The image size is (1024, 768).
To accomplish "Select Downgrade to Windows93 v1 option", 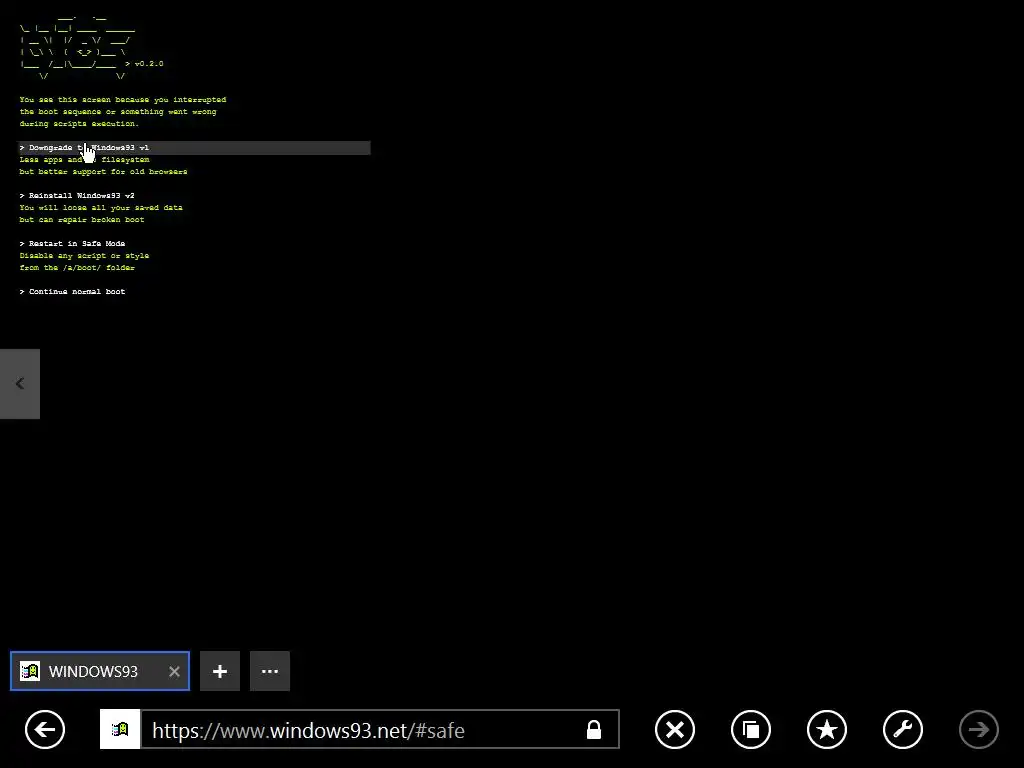I will (x=195, y=148).
